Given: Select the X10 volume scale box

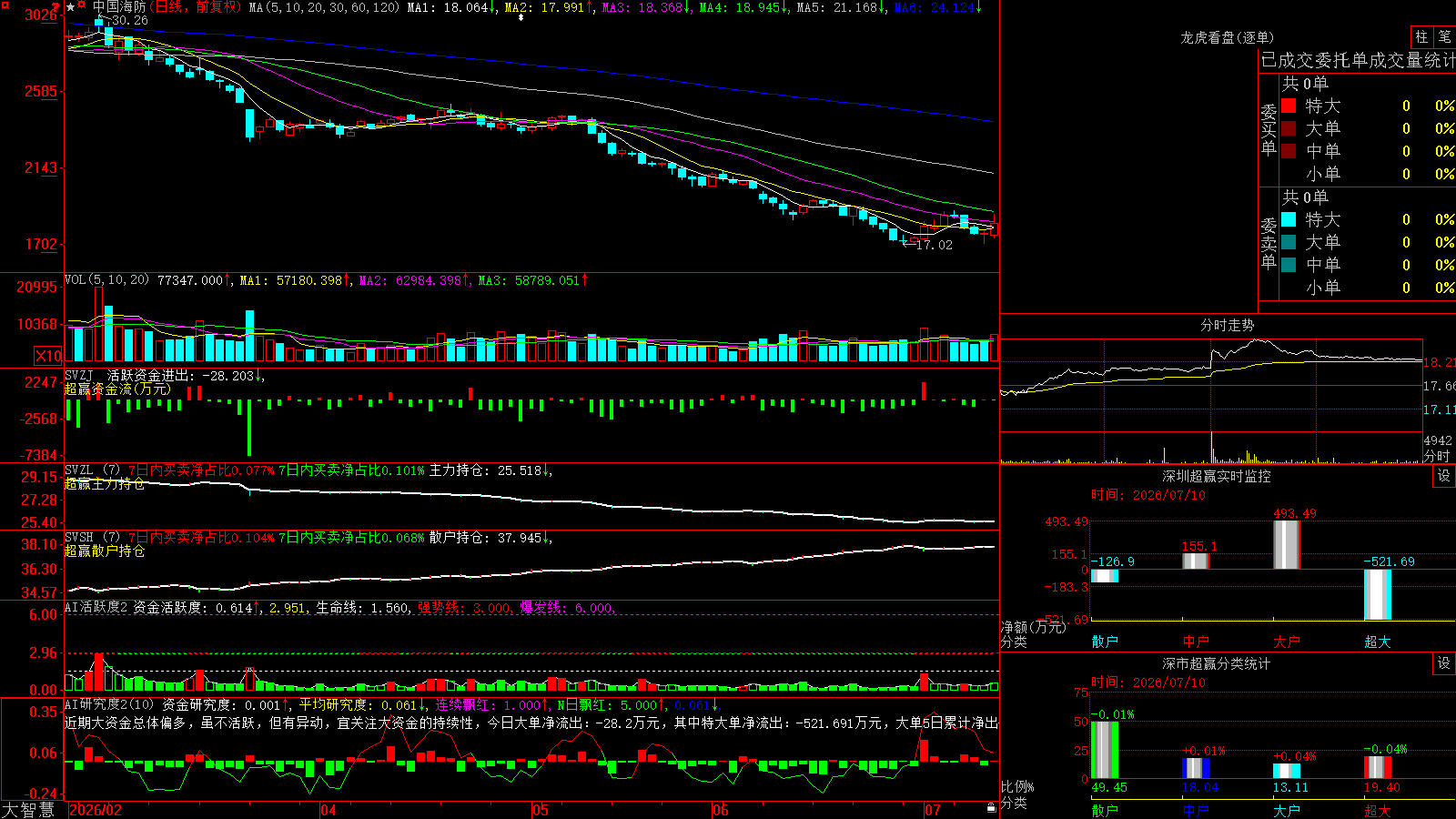Looking at the screenshot, I should pos(48,355).
